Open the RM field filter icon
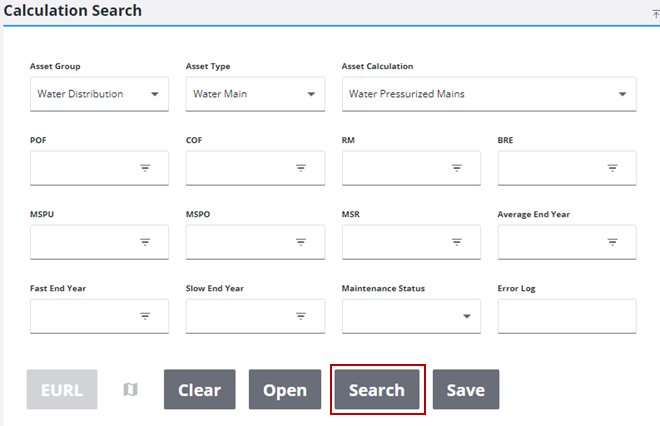660x426 pixels. tap(457, 168)
